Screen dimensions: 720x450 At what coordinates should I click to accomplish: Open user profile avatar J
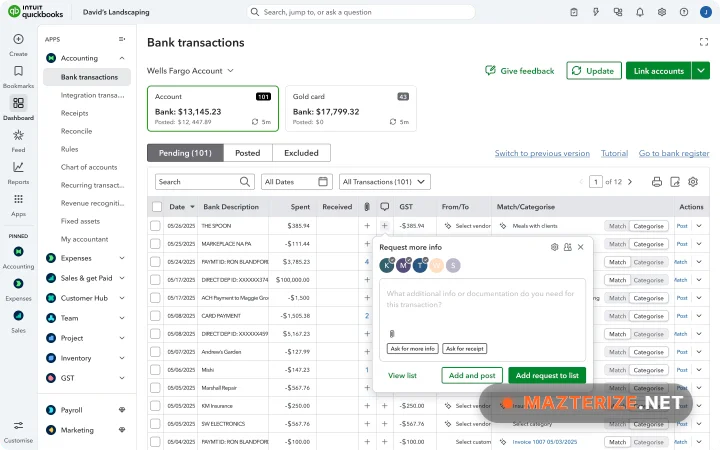pyautogui.click(x=706, y=12)
